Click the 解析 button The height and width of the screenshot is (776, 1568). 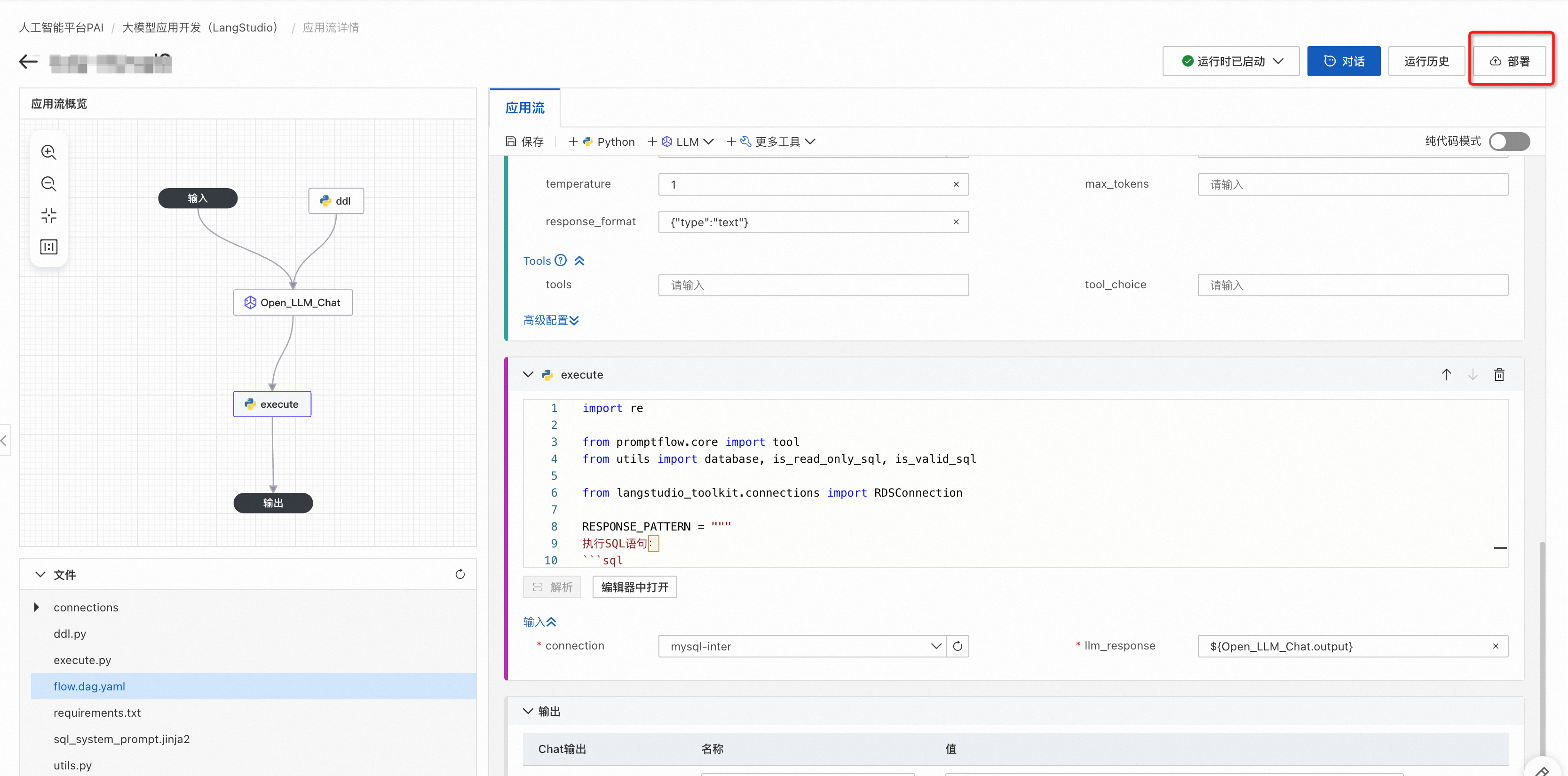(x=552, y=587)
